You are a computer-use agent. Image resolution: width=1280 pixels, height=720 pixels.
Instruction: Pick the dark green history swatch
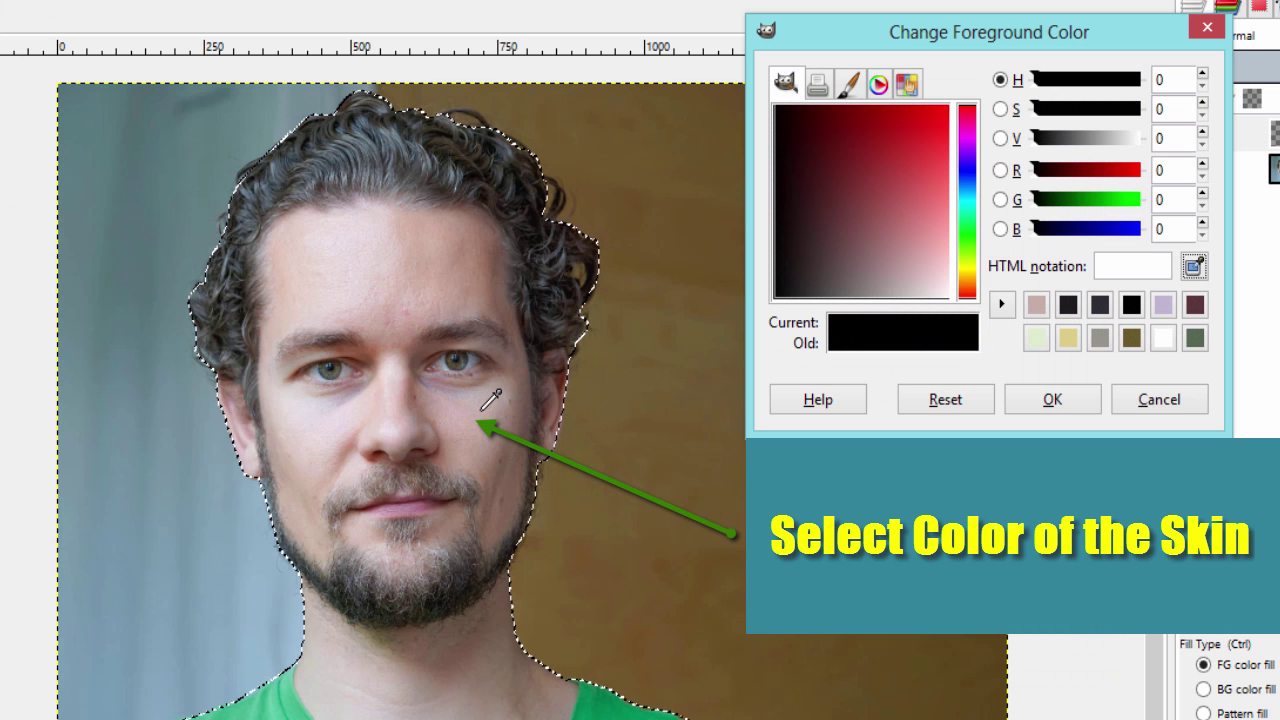pos(1194,338)
